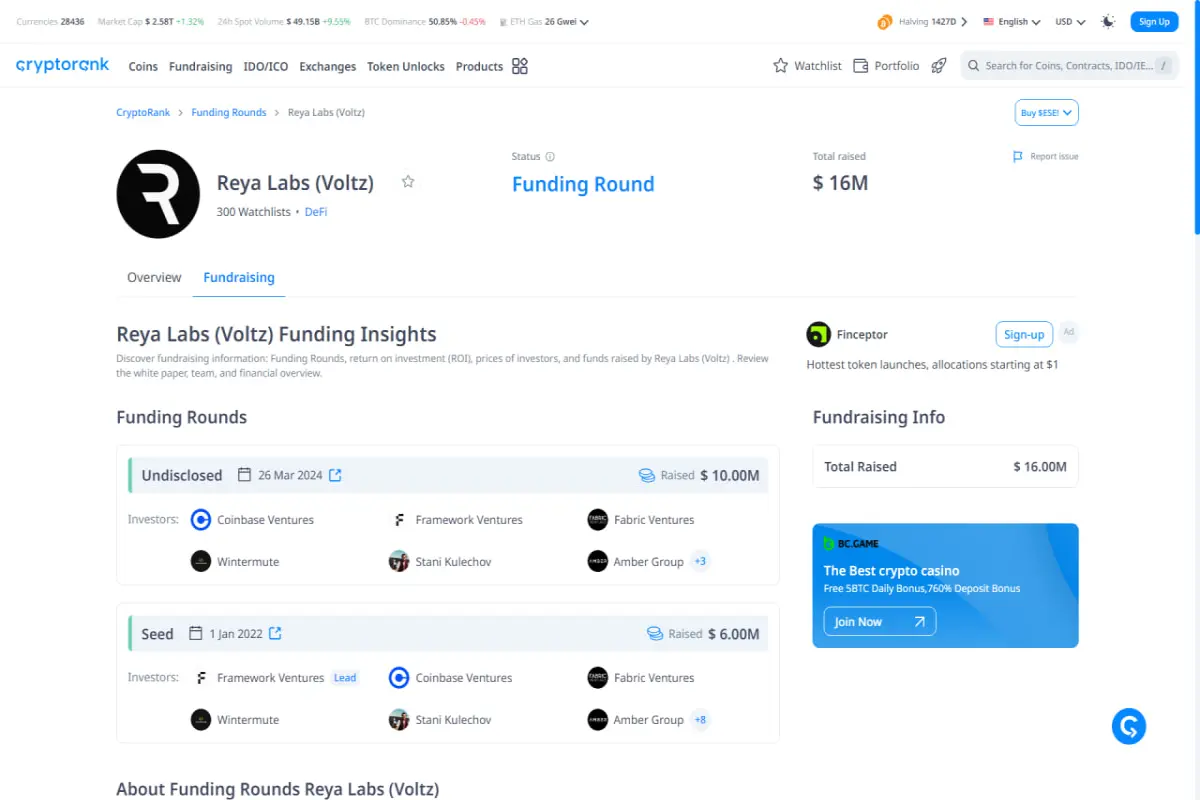The image size is (1200, 800).
Task: Click Fabric Ventures logo in Undisclosed round
Action: [x=598, y=520]
